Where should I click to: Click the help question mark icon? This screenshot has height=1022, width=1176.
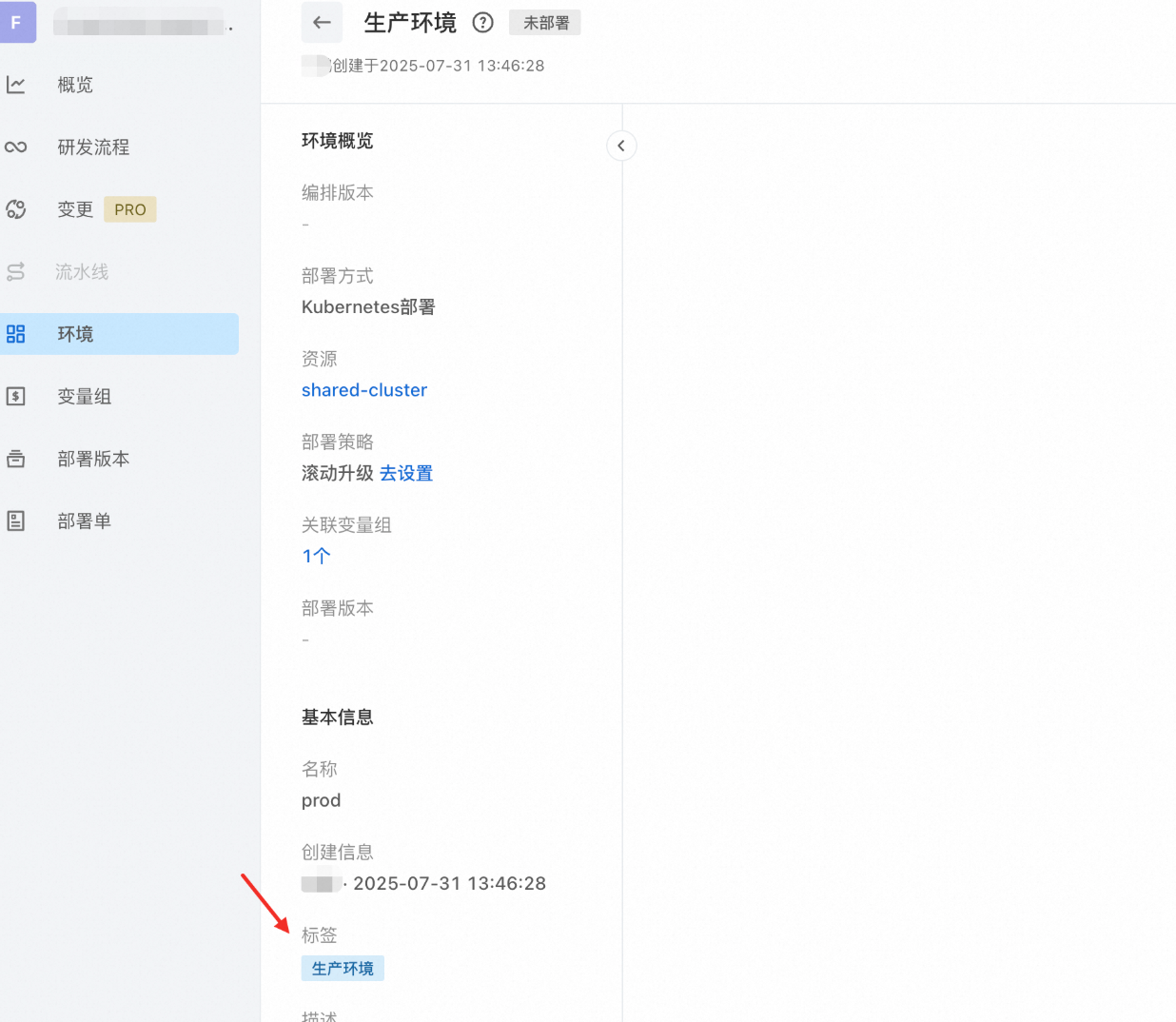[483, 23]
